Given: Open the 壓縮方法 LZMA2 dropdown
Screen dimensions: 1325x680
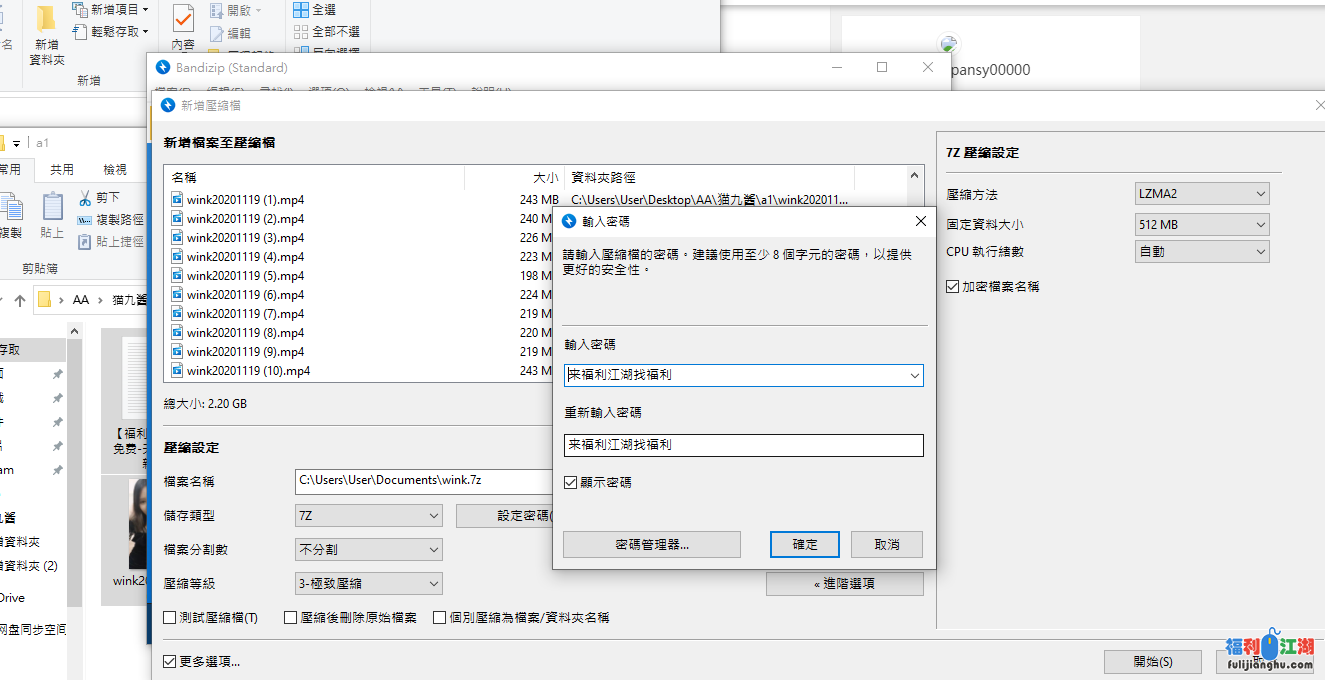Looking at the screenshot, I should pos(1202,194).
